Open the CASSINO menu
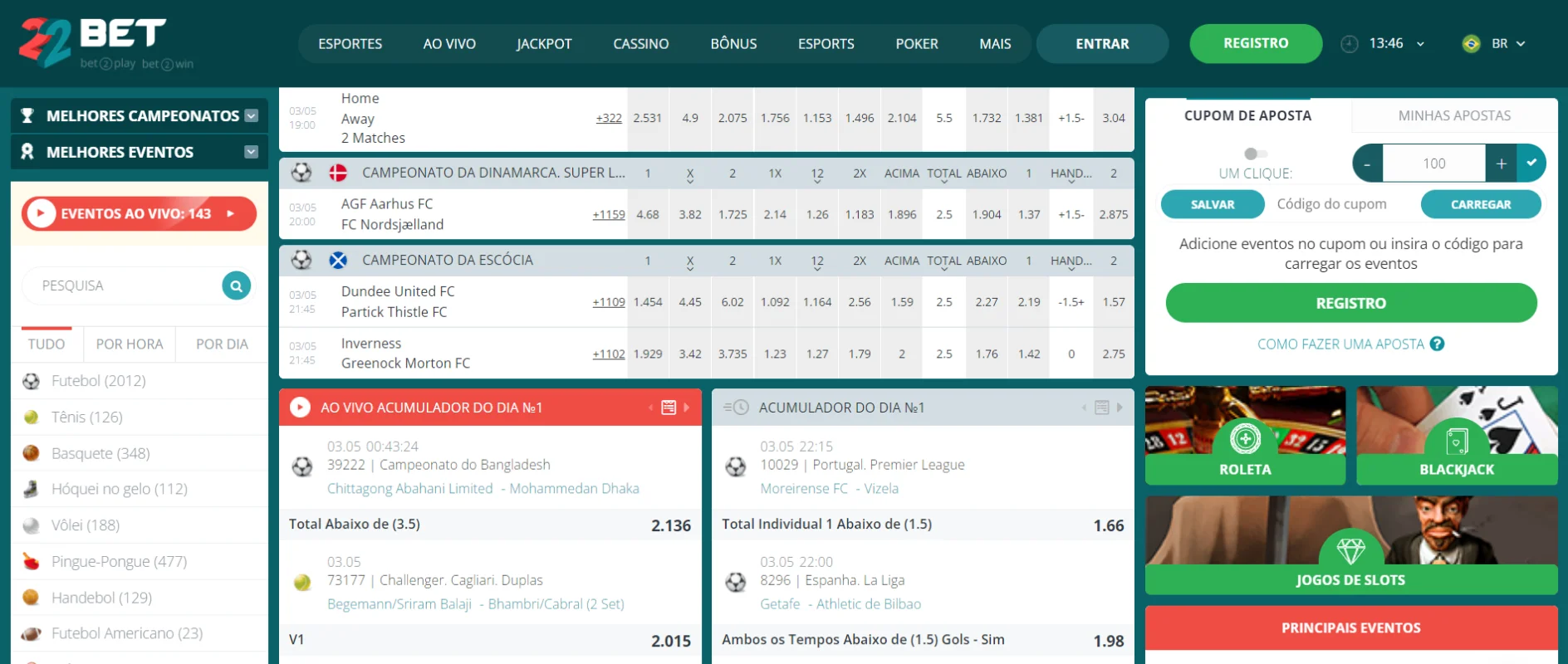This screenshot has width=1568, height=664. pyautogui.click(x=641, y=44)
